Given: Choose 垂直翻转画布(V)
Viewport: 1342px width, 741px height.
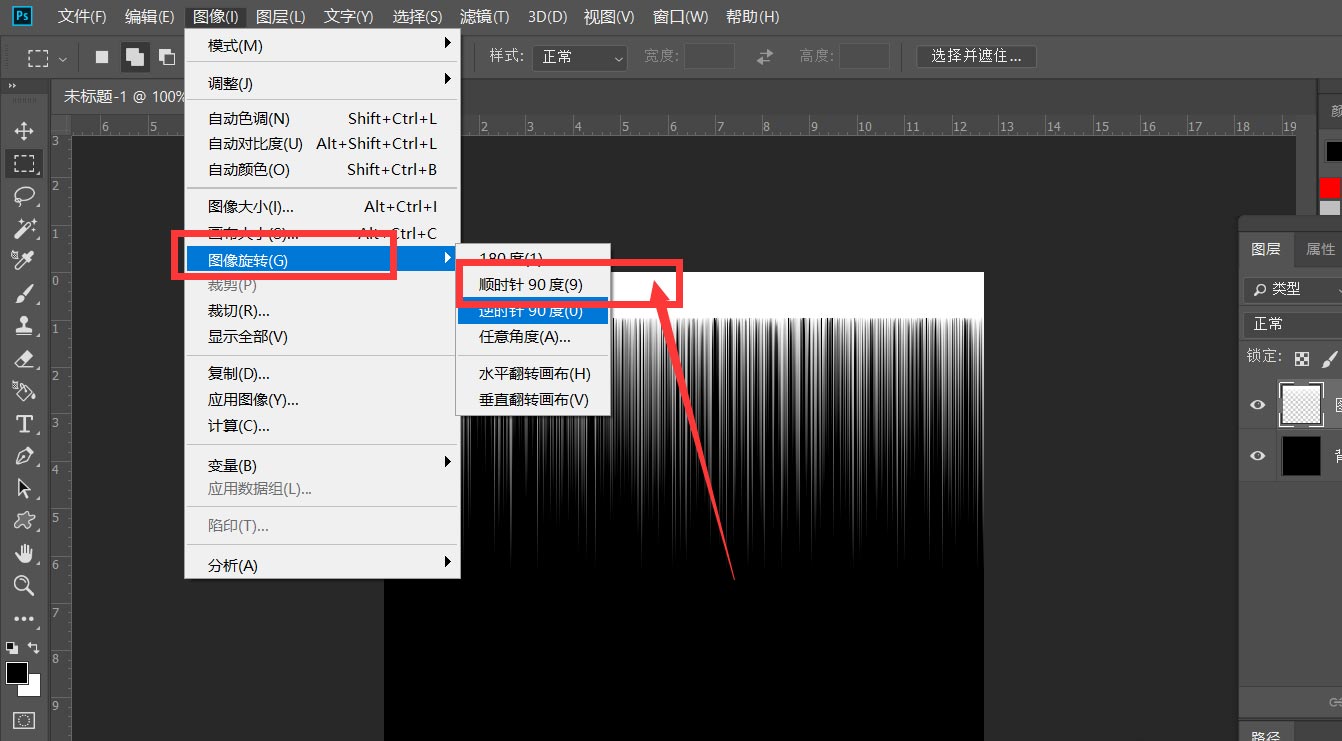Looking at the screenshot, I should coord(533,399).
